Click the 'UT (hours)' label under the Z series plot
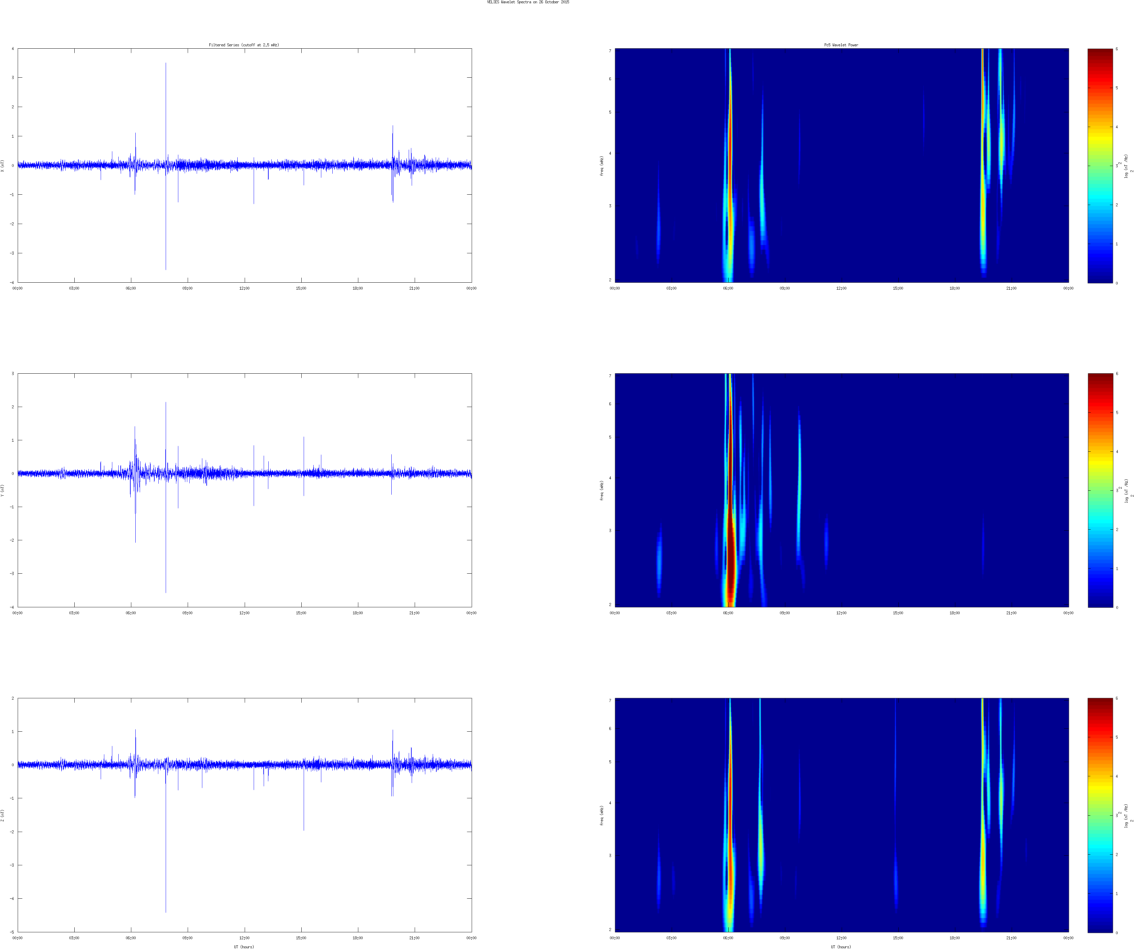 [244, 946]
